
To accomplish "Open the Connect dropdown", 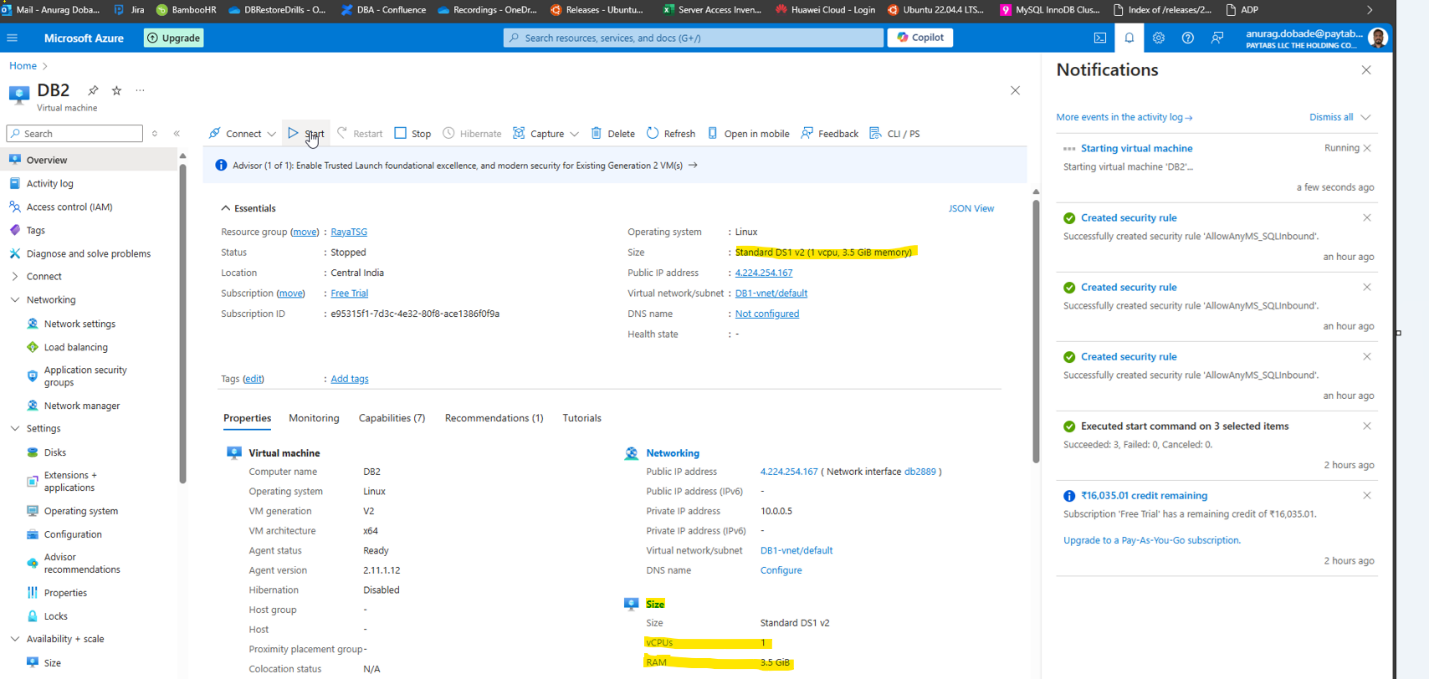I will tap(242, 133).
